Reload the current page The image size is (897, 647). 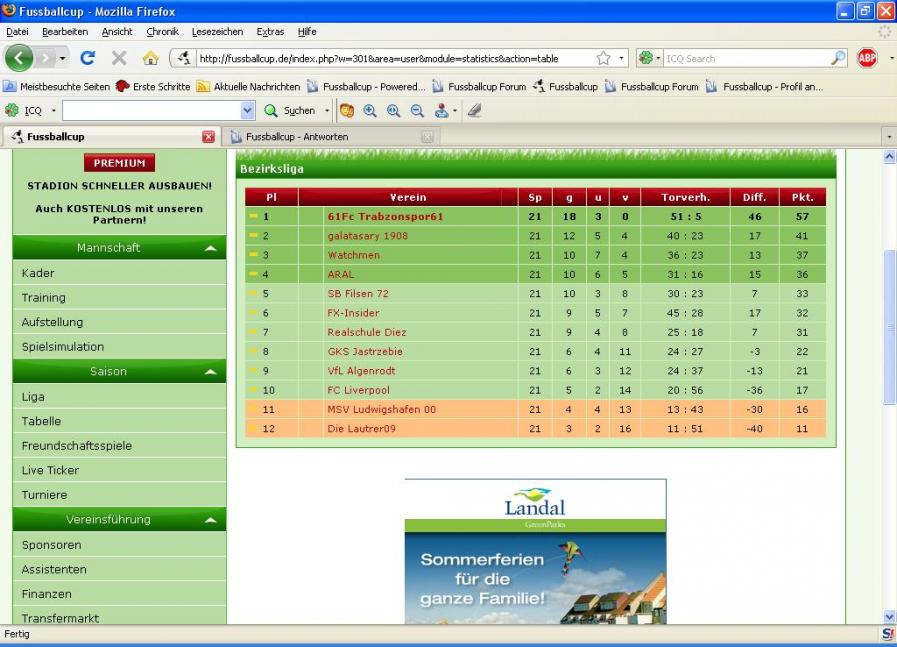88,58
